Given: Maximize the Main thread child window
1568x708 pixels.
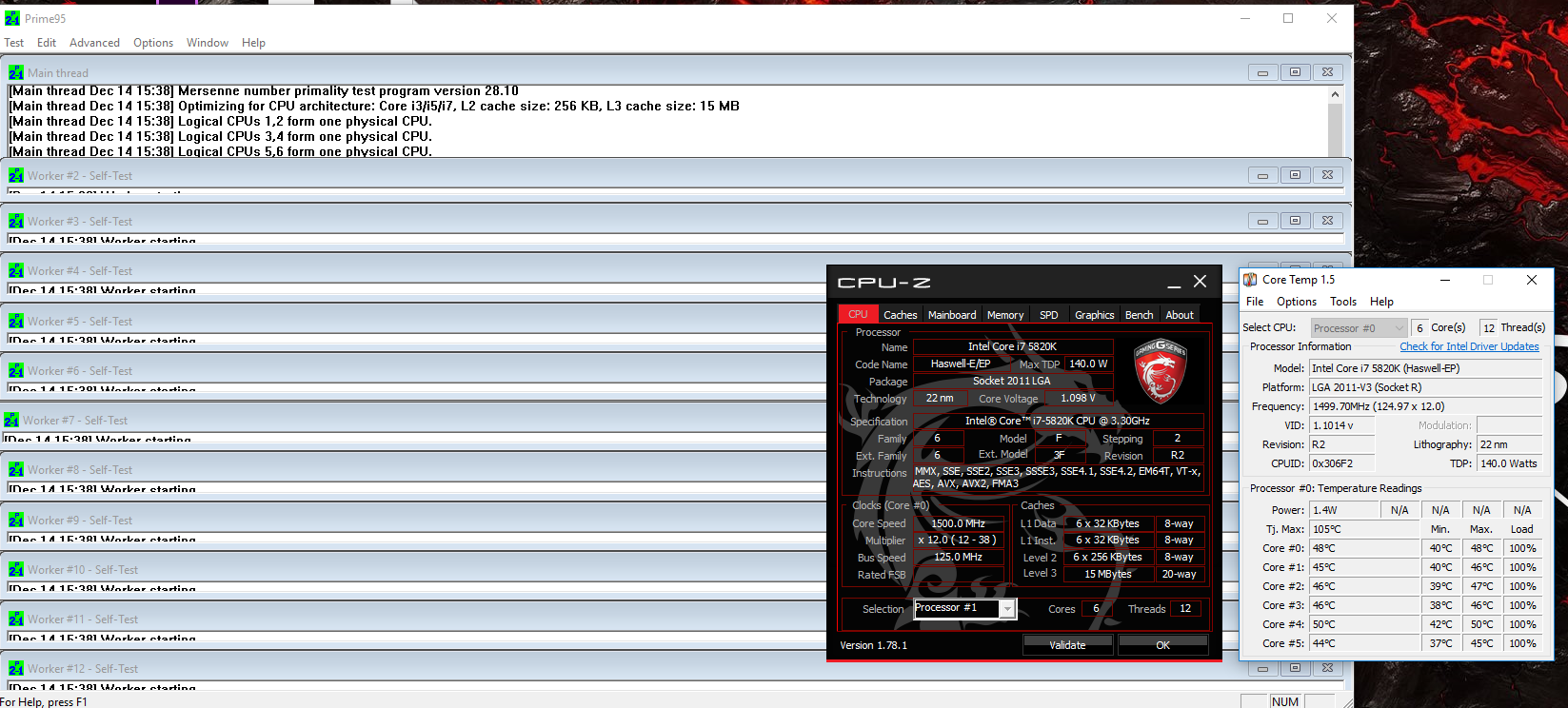Looking at the screenshot, I should coord(1295,72).
